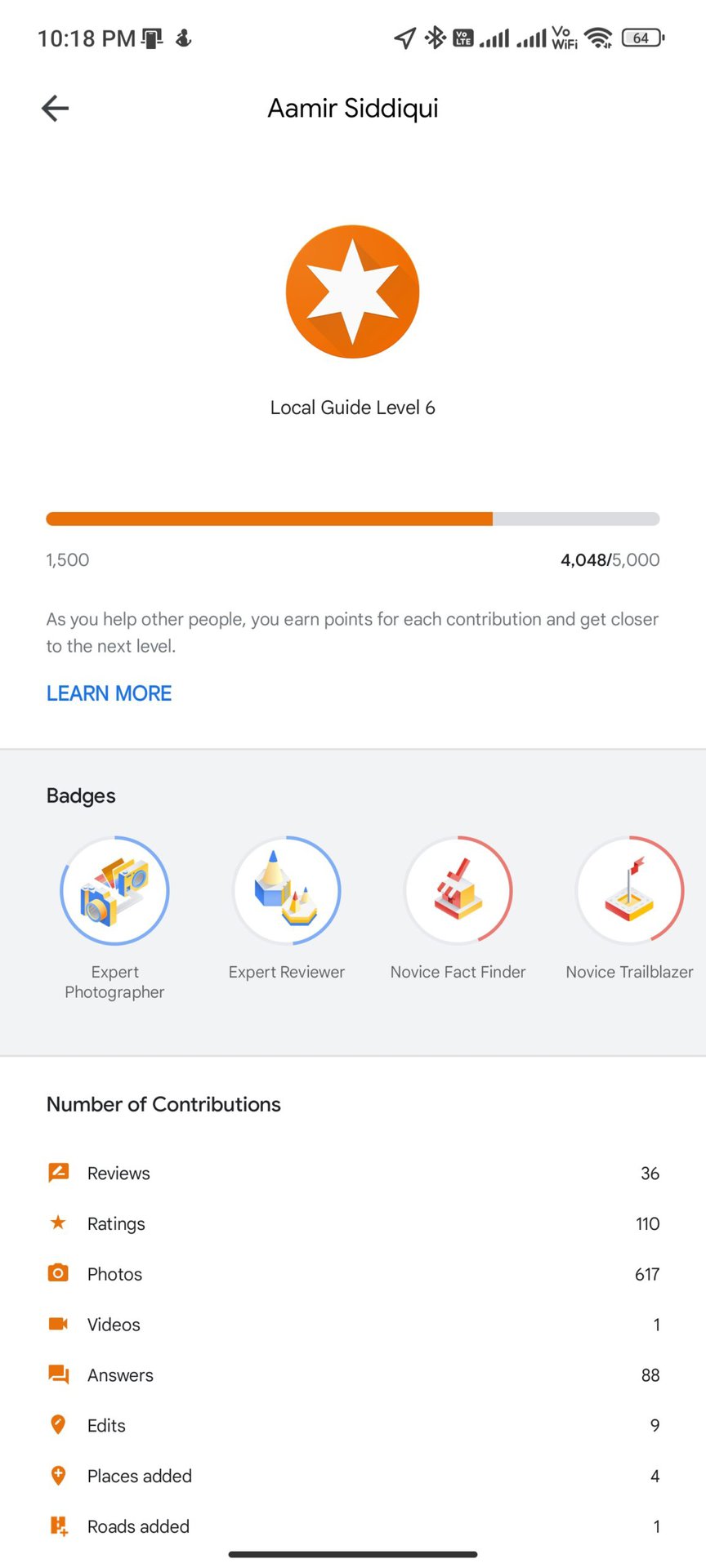Tap the Reviews pencil icon
706x1568 pixels.
58,1173
